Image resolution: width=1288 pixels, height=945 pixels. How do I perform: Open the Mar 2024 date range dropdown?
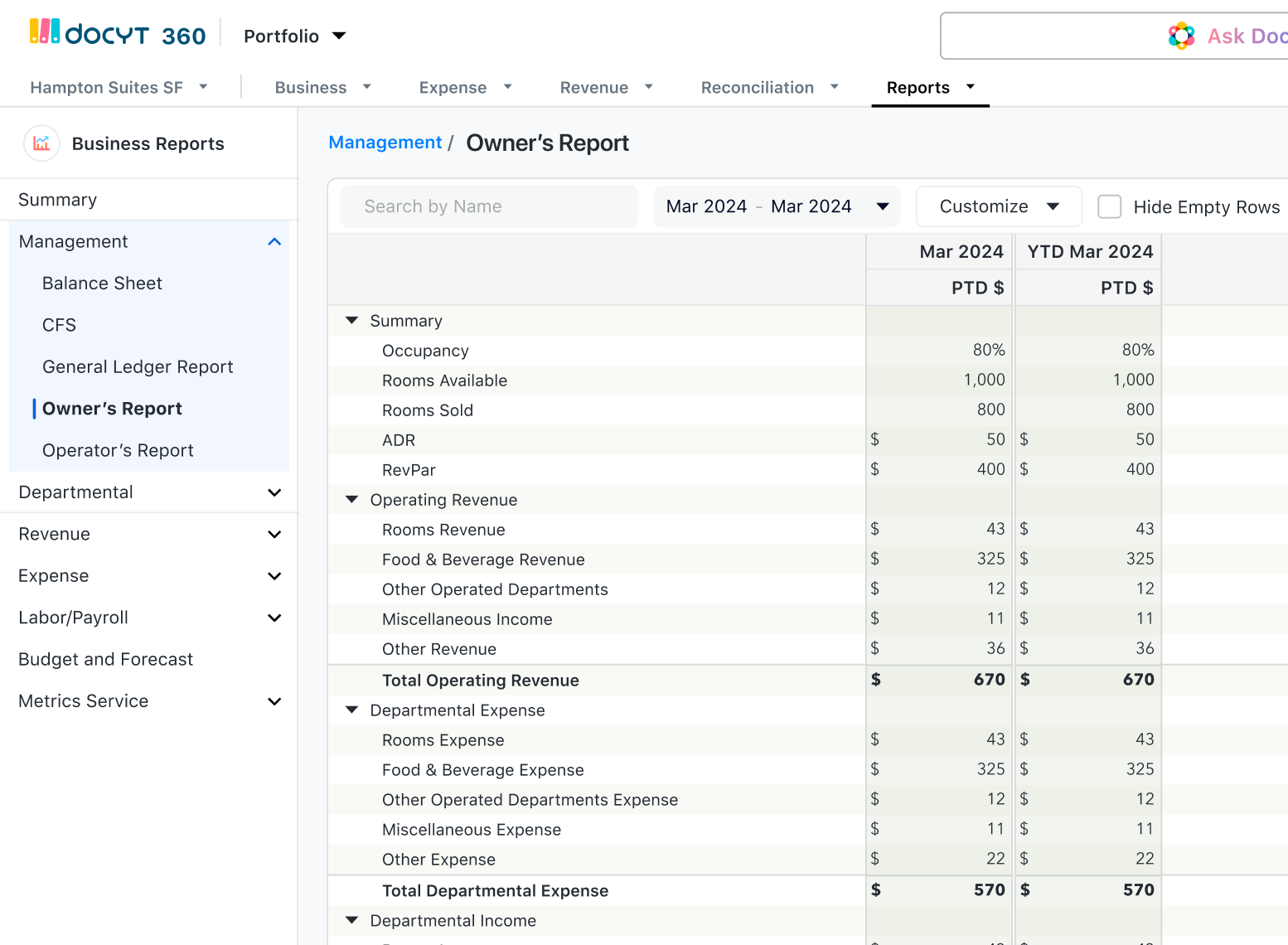(x=776, y=206)
